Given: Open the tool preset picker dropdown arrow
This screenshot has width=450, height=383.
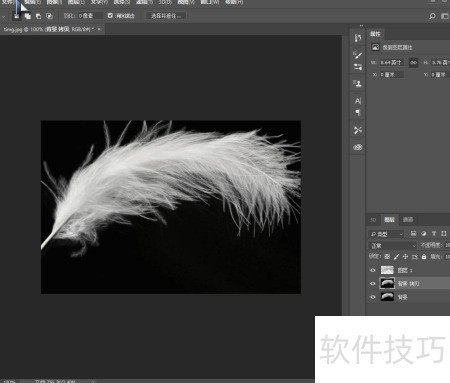Looking at the screenshot, I should click(3, 16).
